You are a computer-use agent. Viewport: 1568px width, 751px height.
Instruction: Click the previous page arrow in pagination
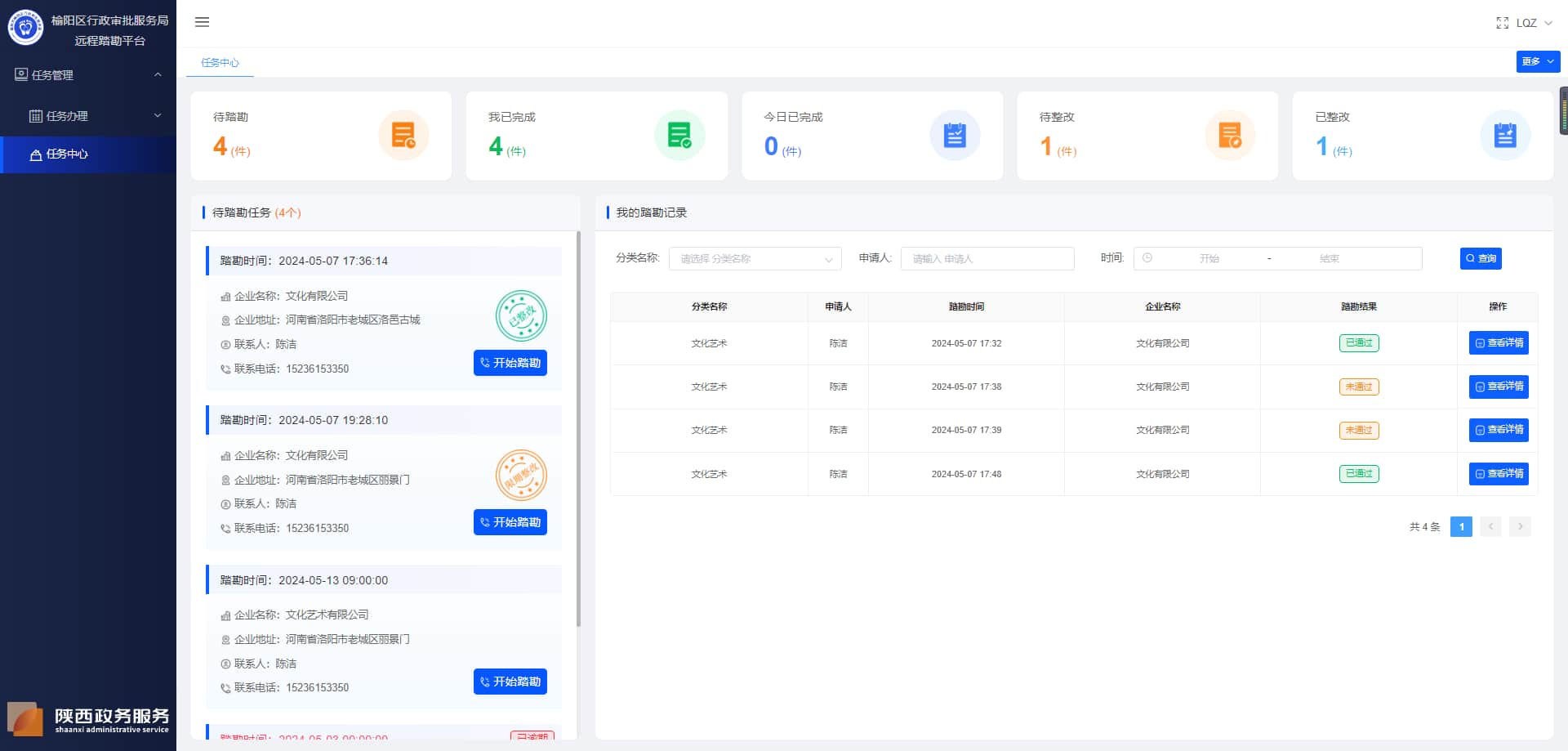point(1490,527)
